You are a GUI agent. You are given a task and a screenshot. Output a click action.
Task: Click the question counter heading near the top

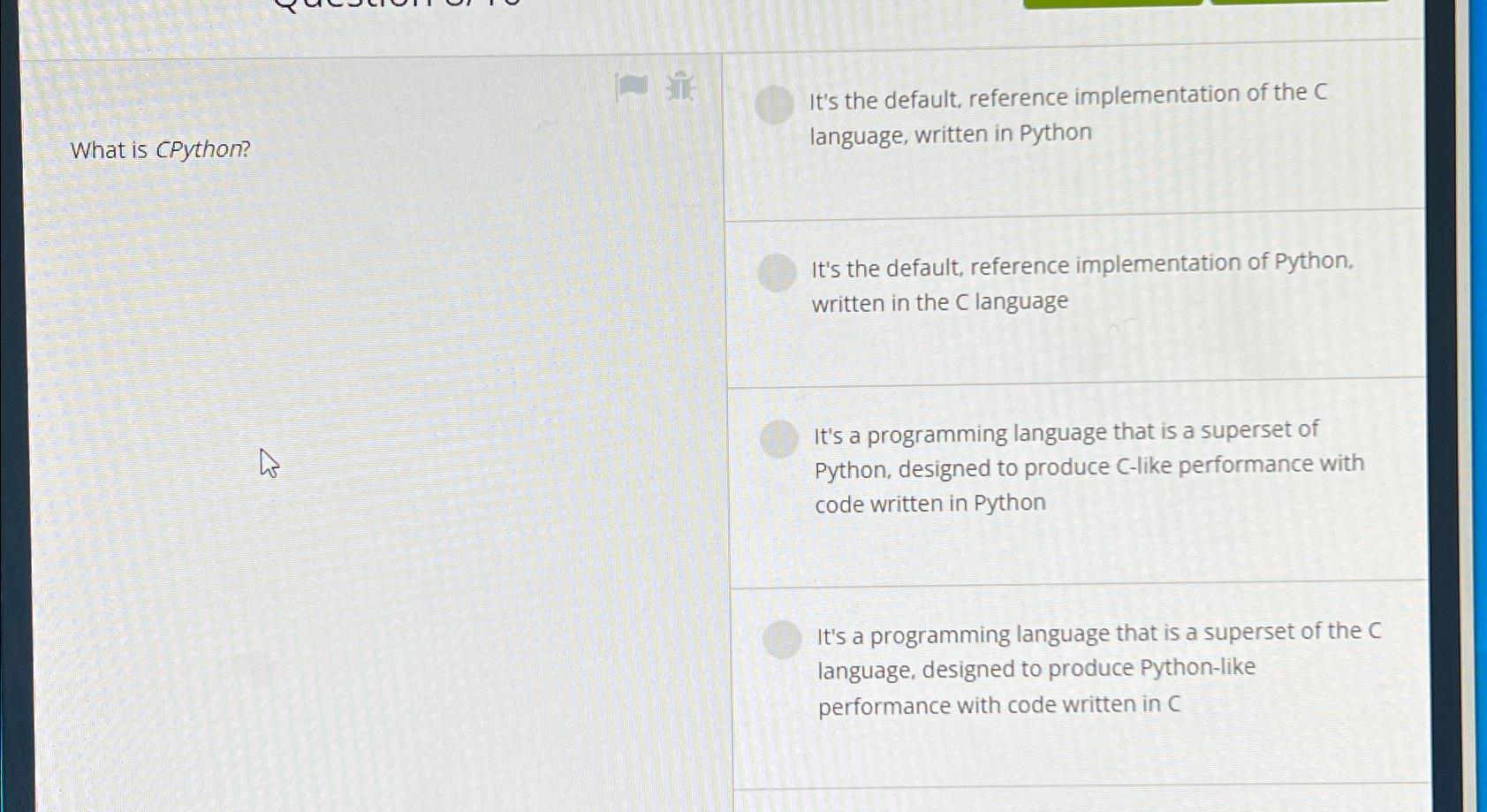[398, 4]
